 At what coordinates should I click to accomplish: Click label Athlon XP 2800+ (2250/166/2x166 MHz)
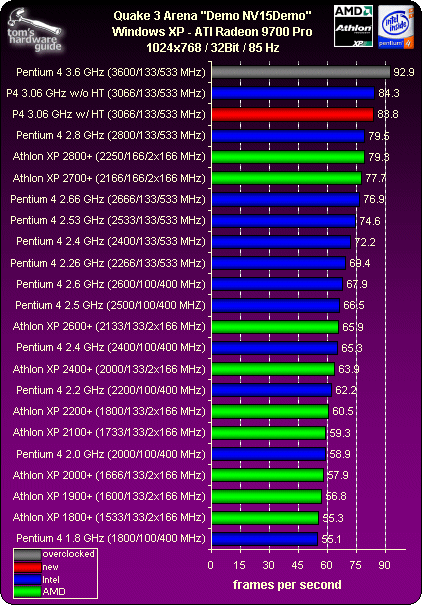[x=109, y=157]
